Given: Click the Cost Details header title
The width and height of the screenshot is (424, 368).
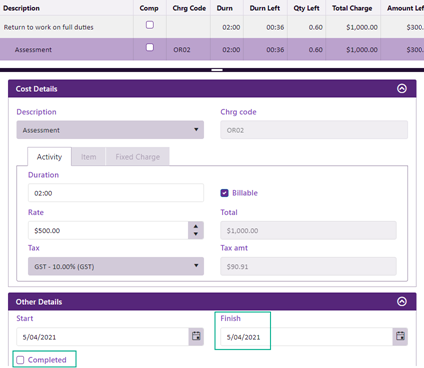Looking at the screenshot, I should coord(36,89).
